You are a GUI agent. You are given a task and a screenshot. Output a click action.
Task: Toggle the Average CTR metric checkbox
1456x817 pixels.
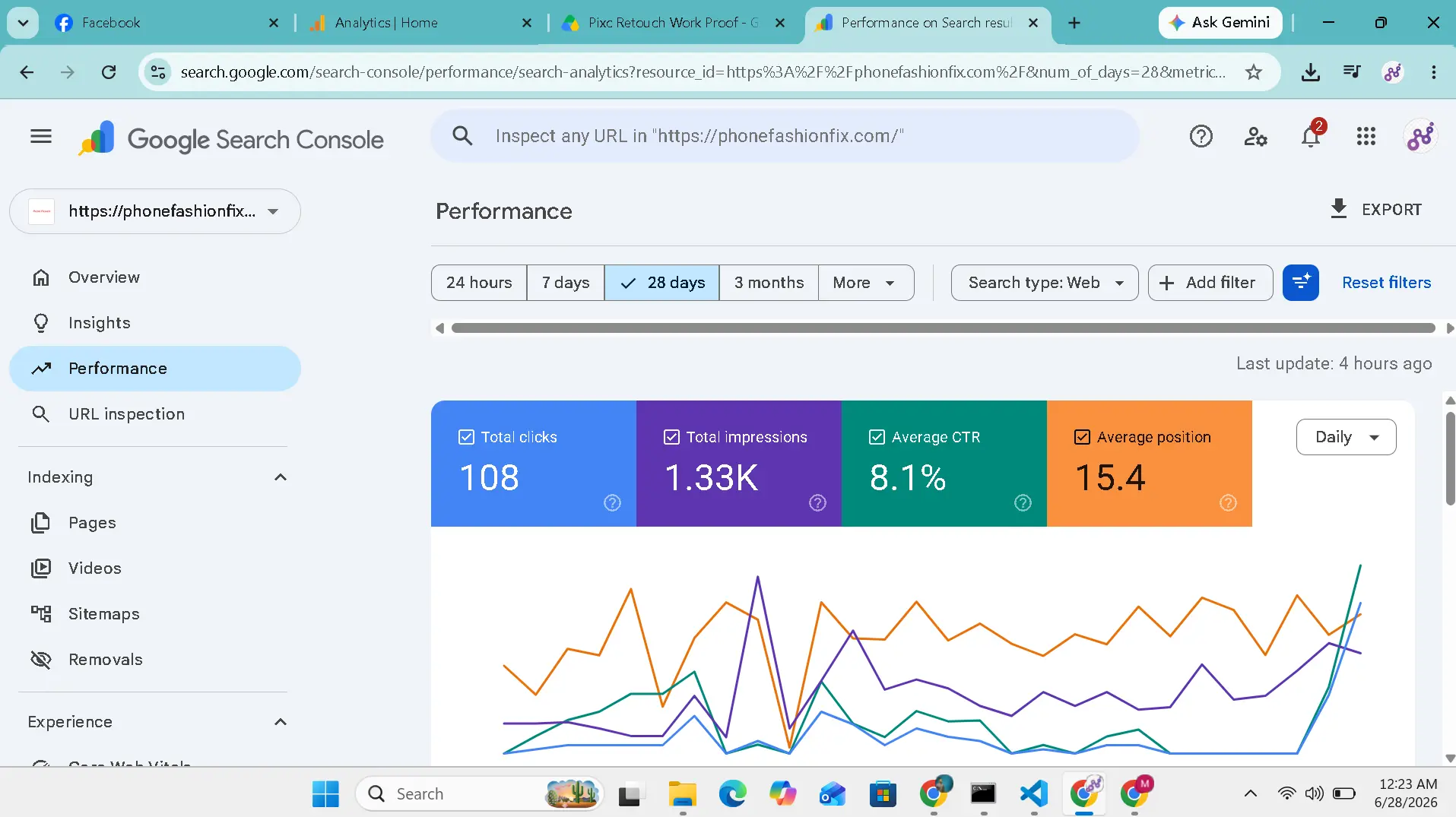click(877, 437)
